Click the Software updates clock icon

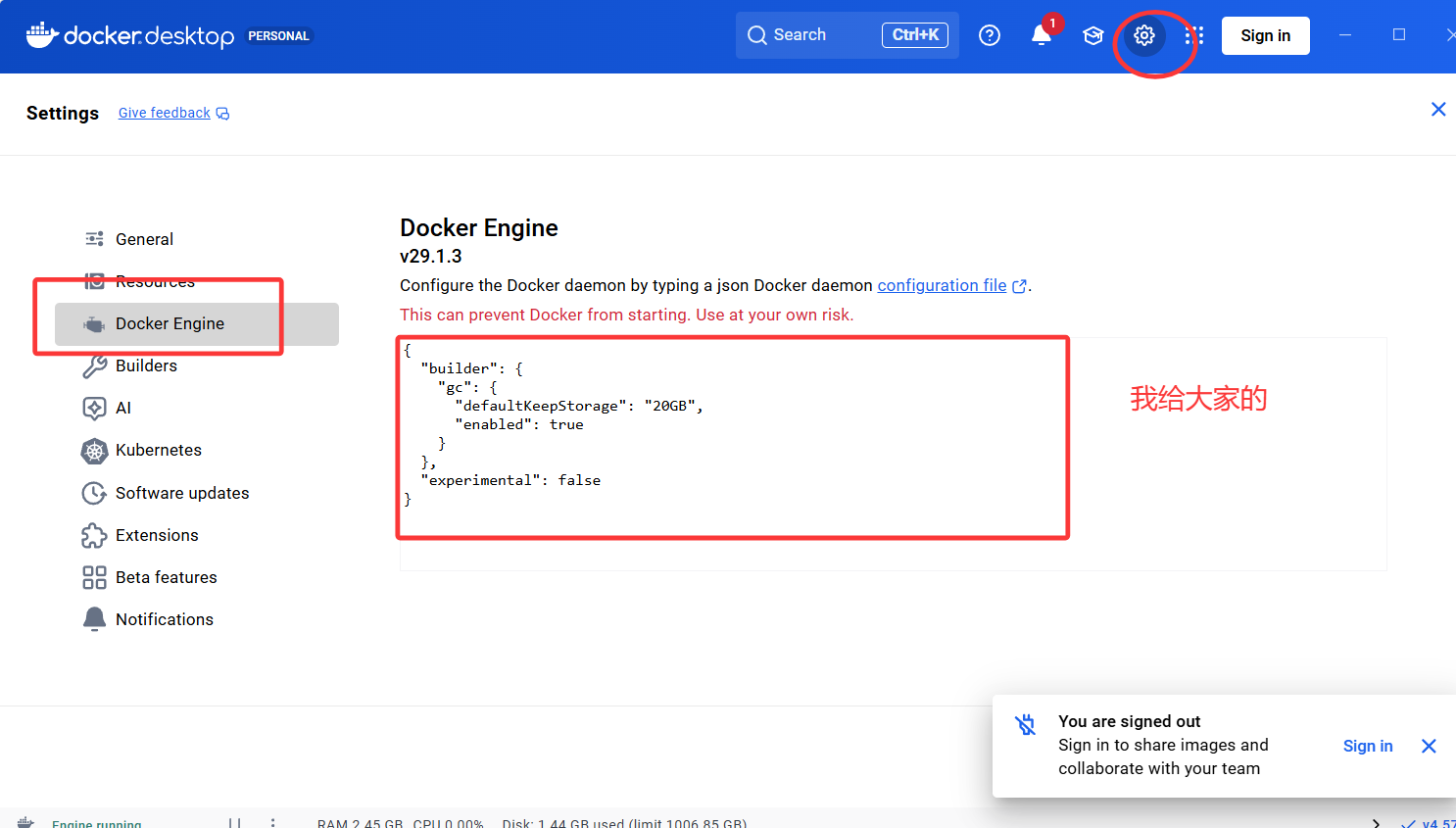(94, 493)
